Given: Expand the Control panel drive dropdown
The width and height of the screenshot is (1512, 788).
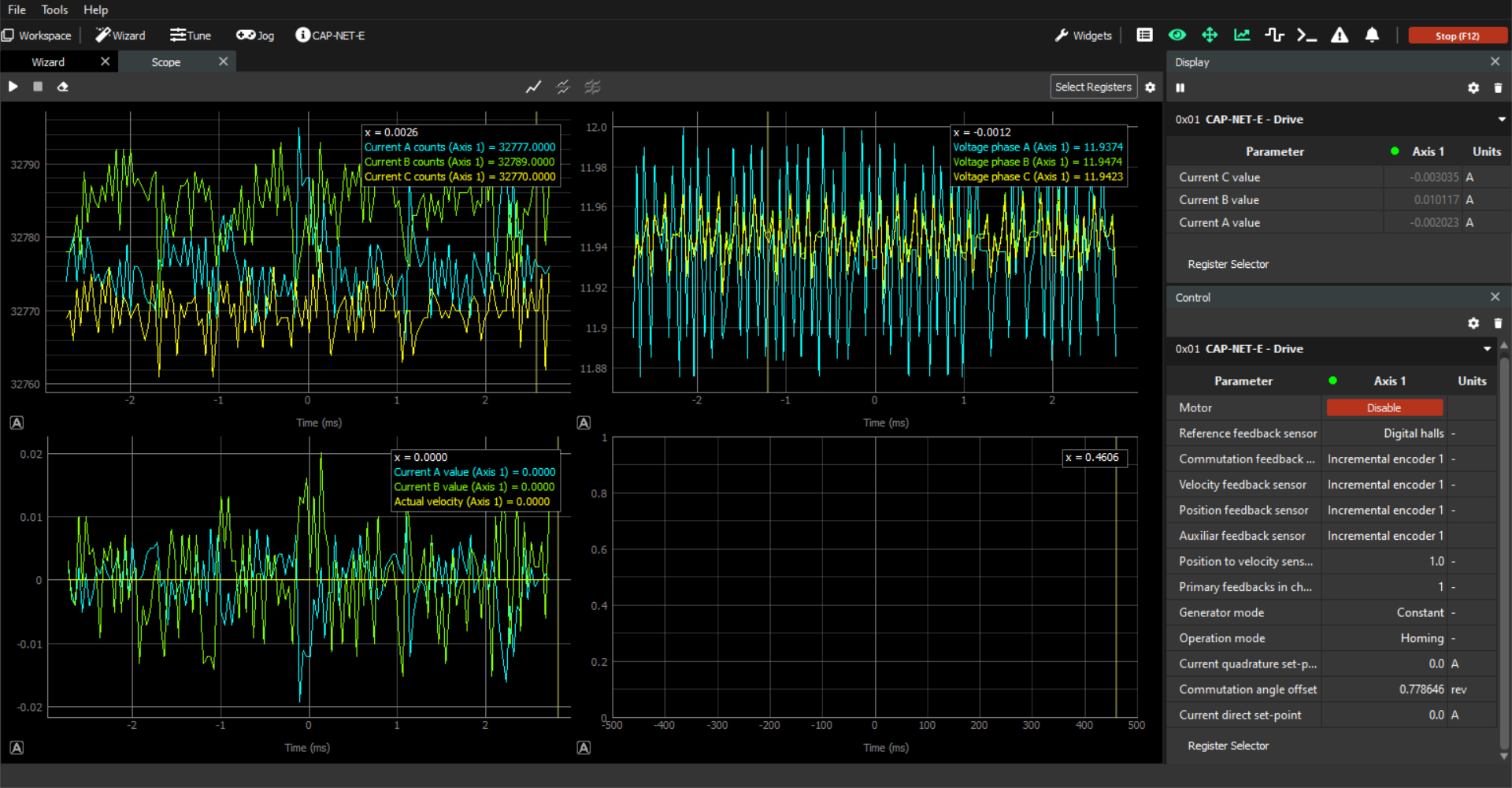Looking at the screenshot, I should coord(1487,349).
